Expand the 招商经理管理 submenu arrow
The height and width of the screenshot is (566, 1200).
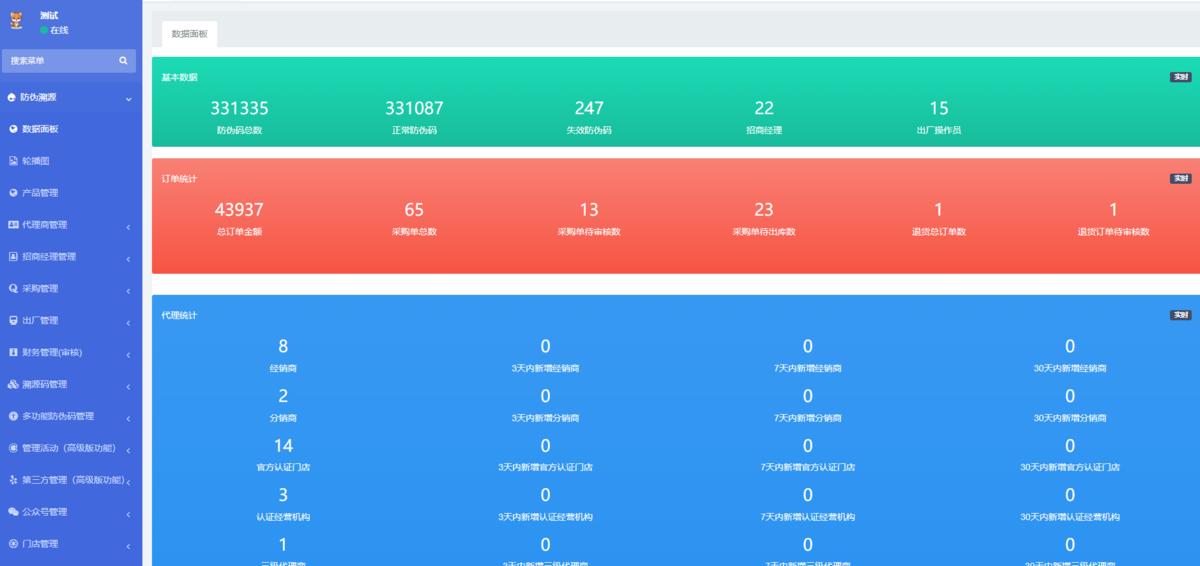click(128, 258)
